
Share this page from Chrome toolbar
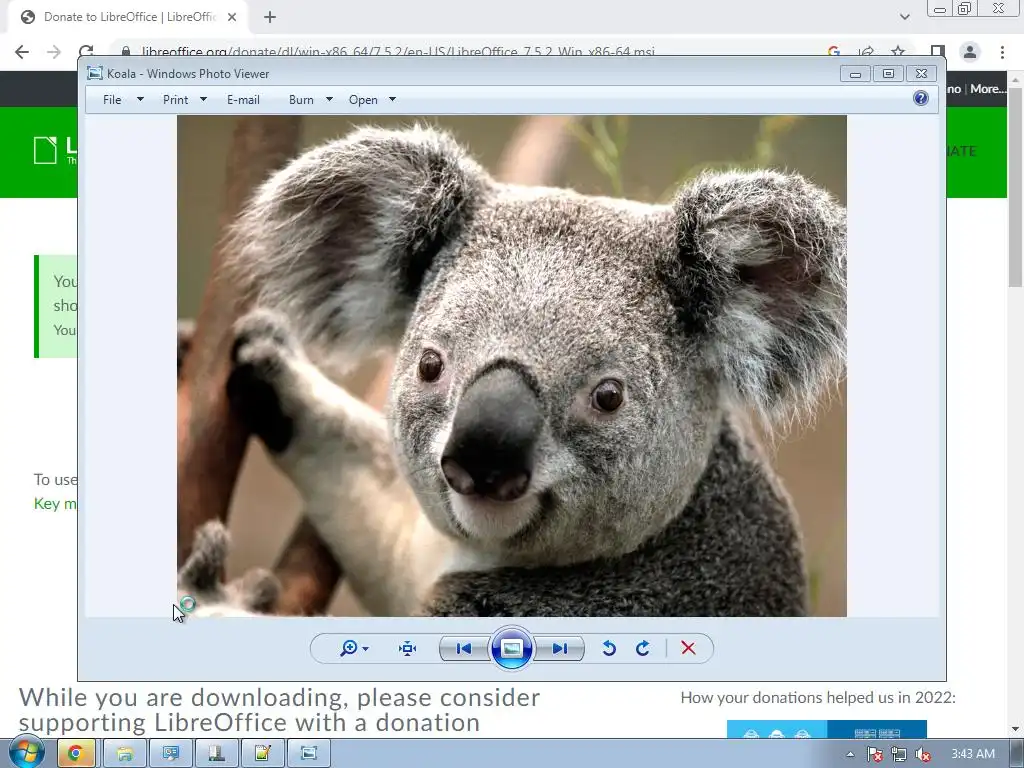point(866,51)
